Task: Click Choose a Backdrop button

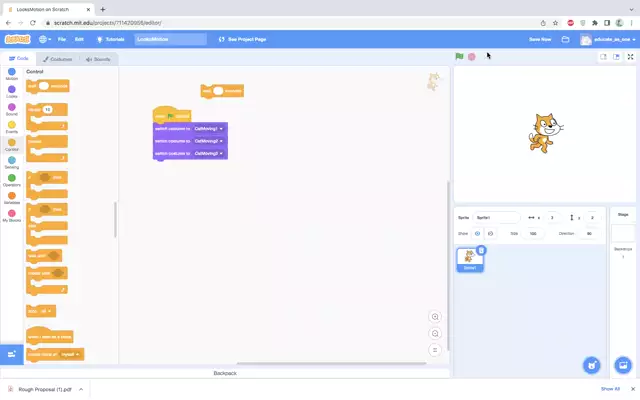Action: 623,365
